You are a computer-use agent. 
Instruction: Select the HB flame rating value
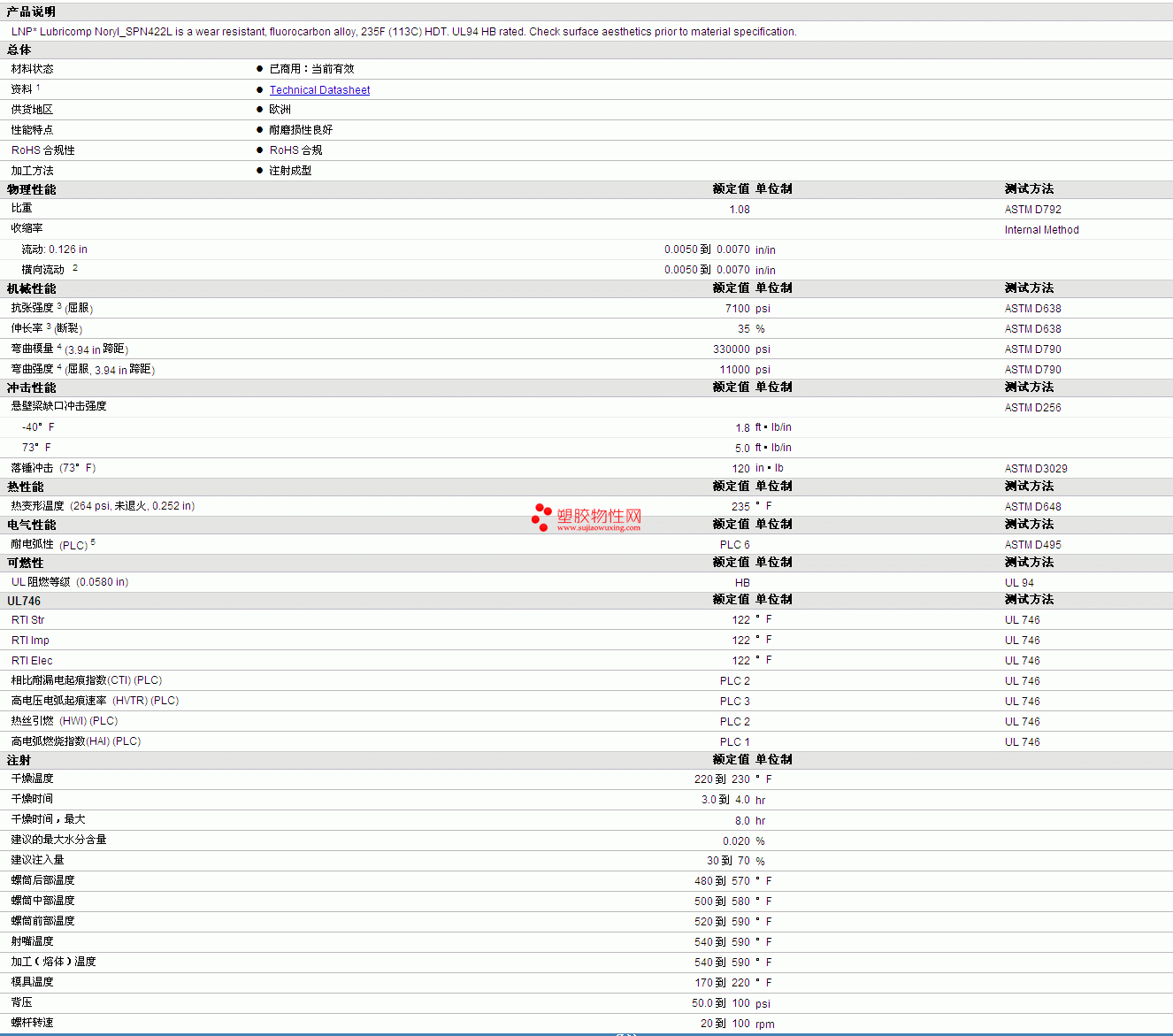[742, 583]
